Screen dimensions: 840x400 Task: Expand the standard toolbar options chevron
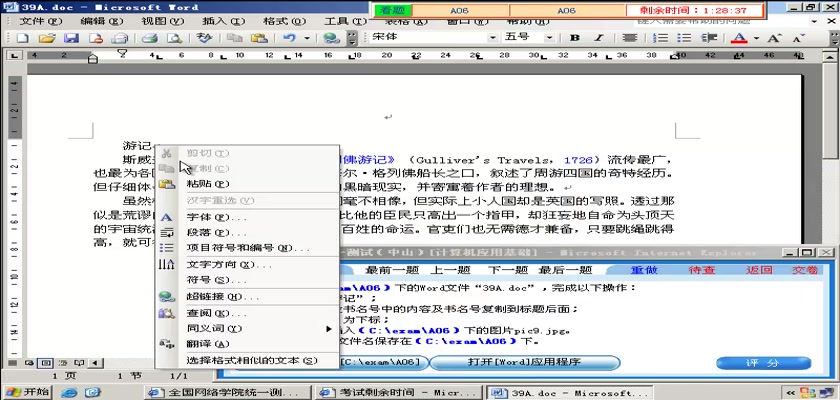(x=351, y=38)
